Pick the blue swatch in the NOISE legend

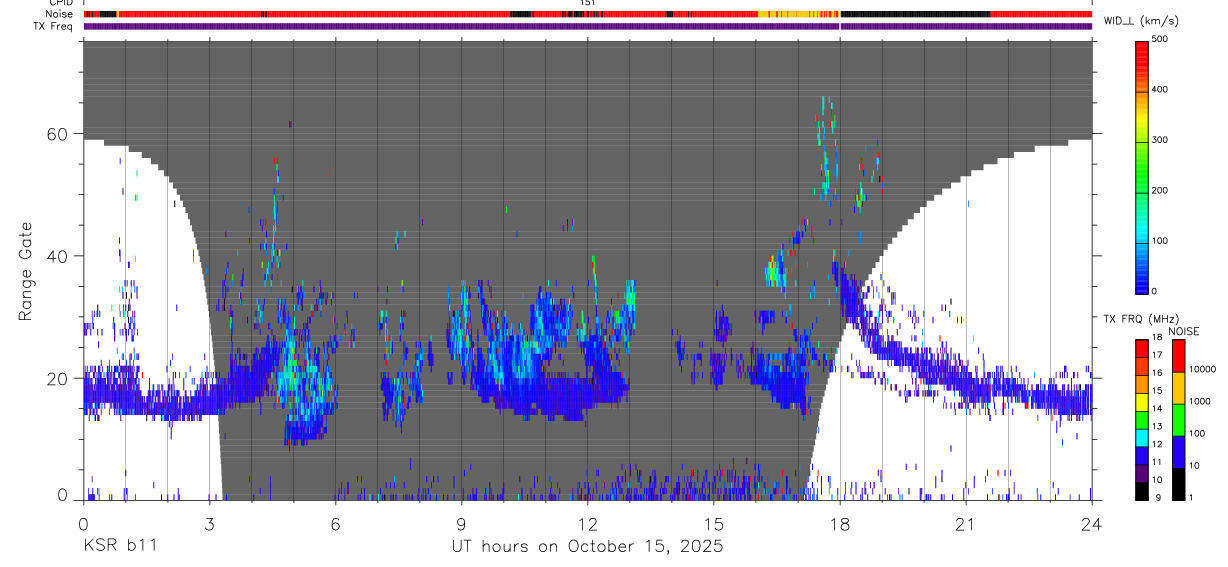click(1177, 451)
